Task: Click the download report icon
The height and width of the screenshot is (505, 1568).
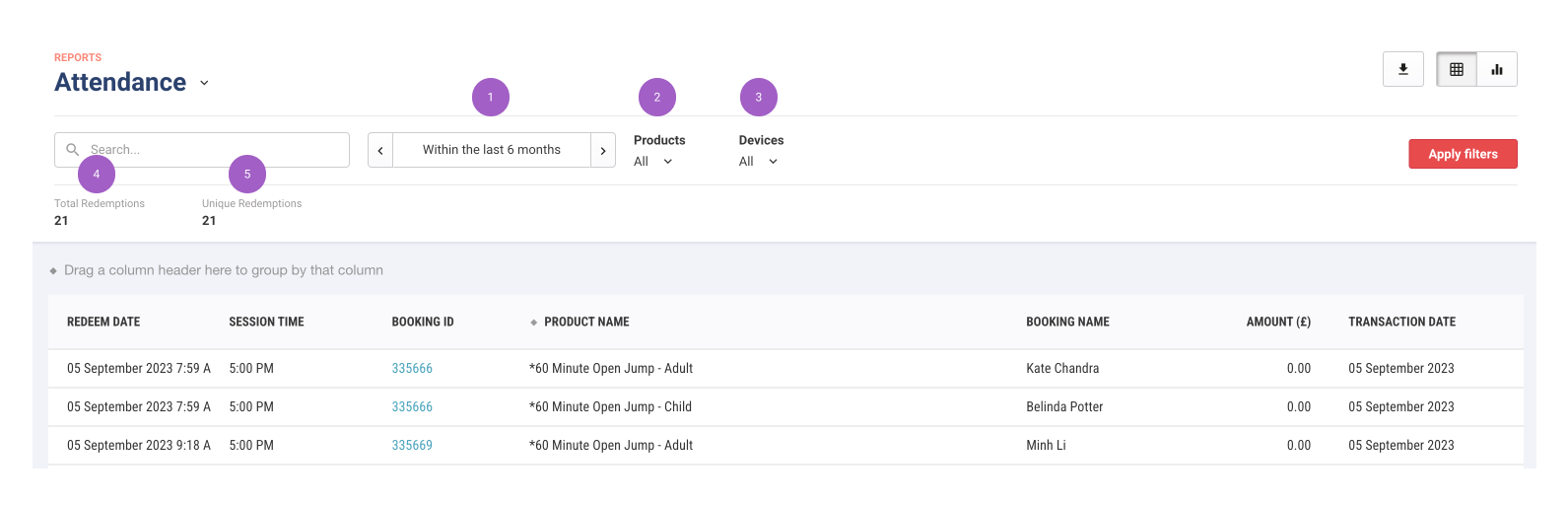Action: (x=1402, y=69)
